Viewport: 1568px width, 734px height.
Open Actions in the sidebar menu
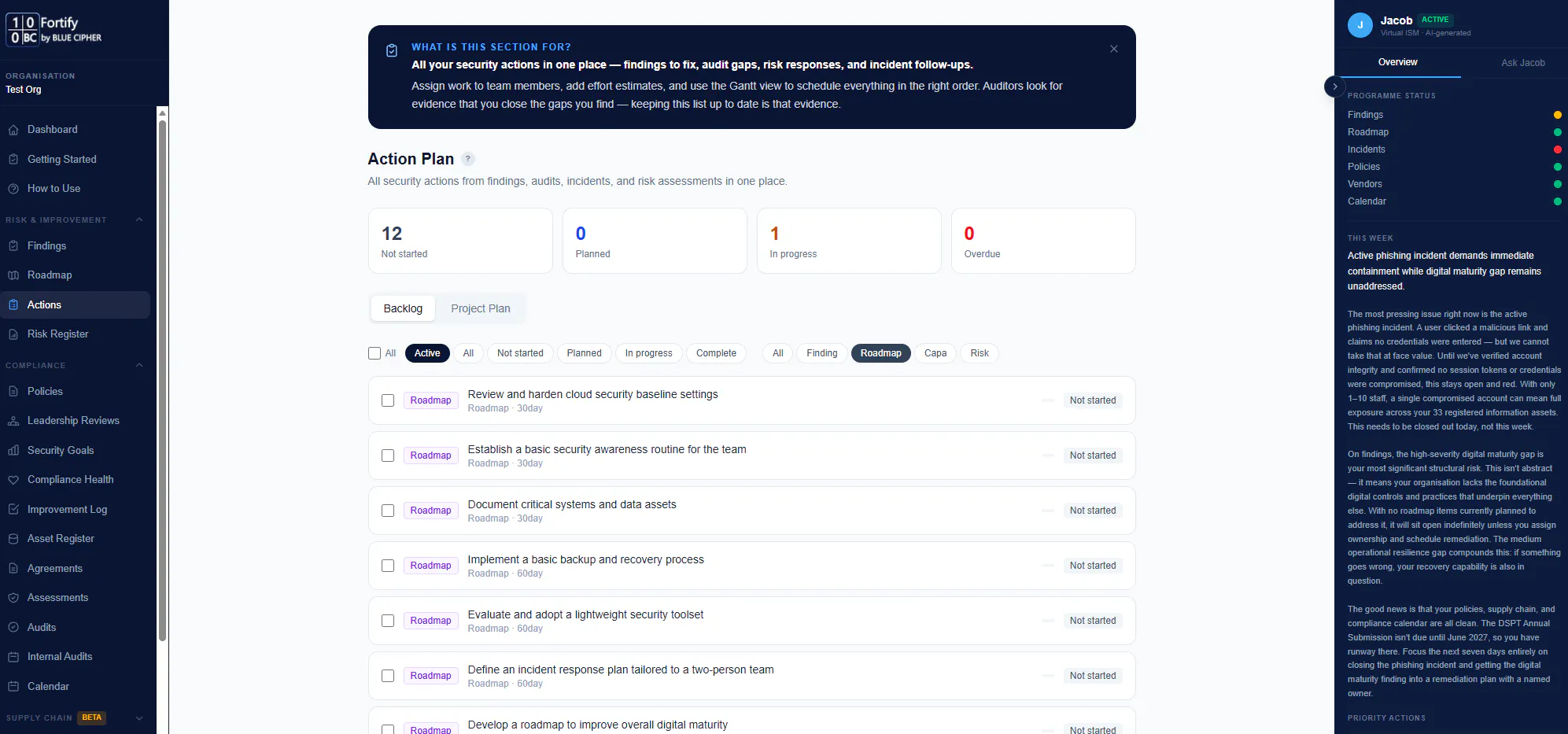(x=75, y=304)
